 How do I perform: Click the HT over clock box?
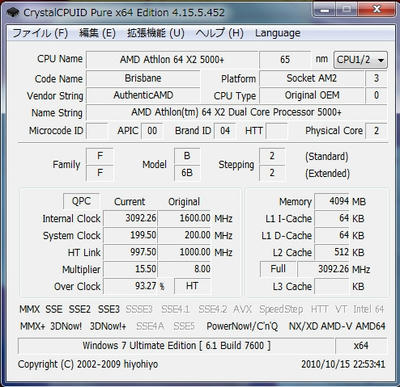click(192, 286)
